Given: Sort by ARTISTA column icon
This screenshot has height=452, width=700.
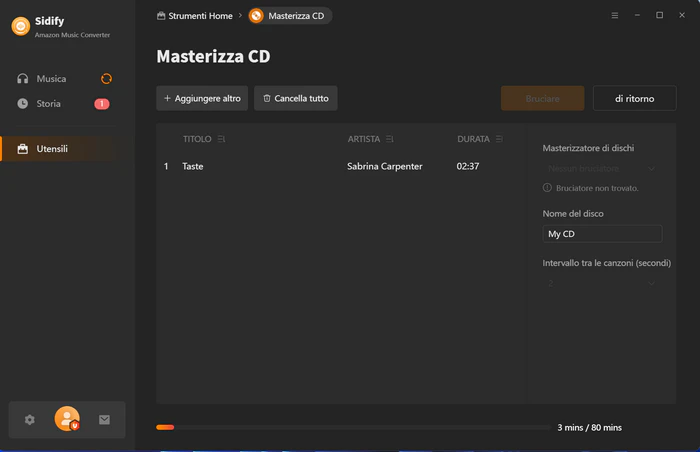Looking at the screenshot, I should (390, 139).
